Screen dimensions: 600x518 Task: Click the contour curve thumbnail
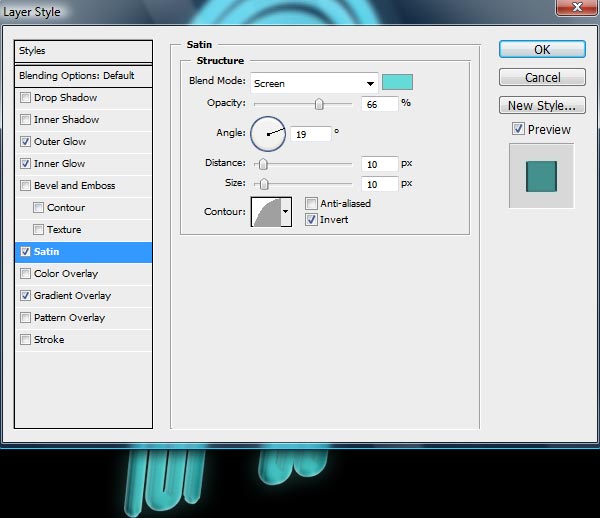[x=266, y=212]
